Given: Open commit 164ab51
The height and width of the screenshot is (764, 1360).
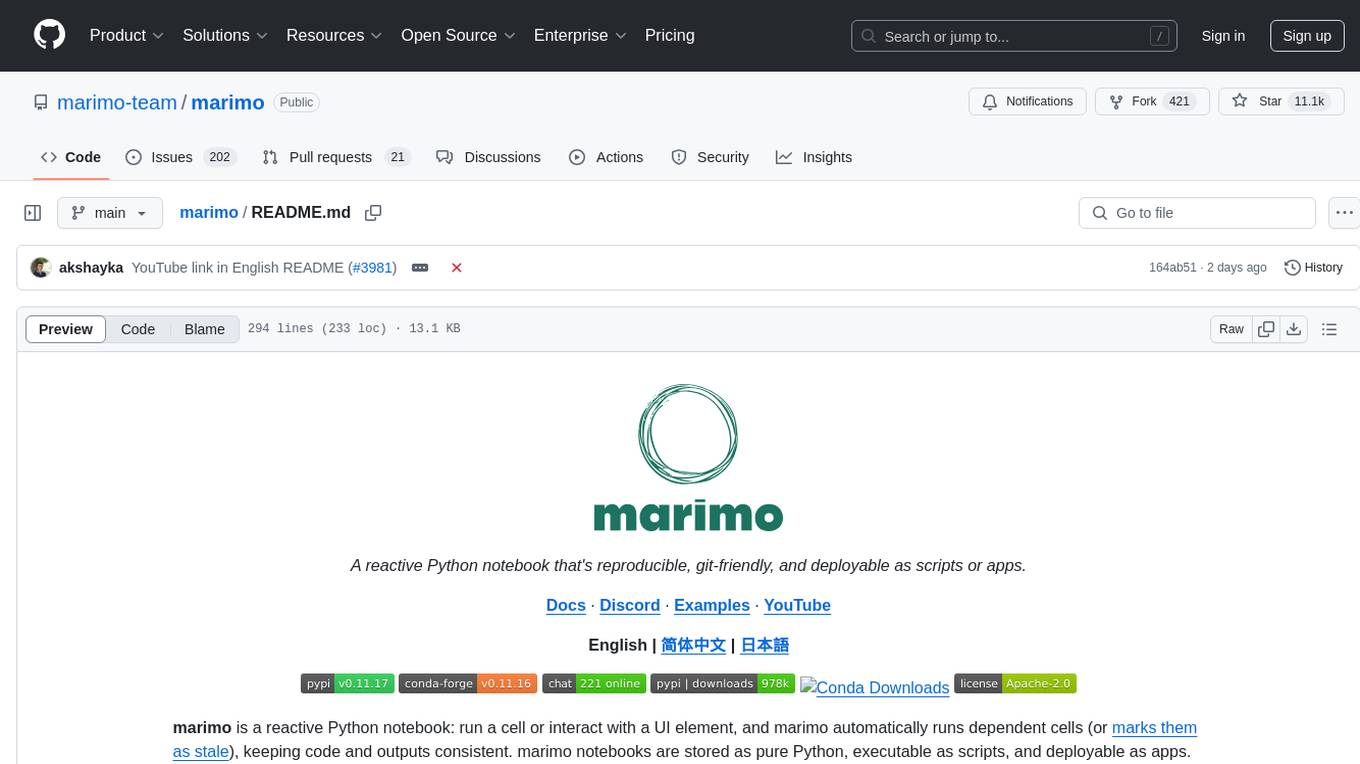Looking at the screenshot, I should tap(1172, 267).
